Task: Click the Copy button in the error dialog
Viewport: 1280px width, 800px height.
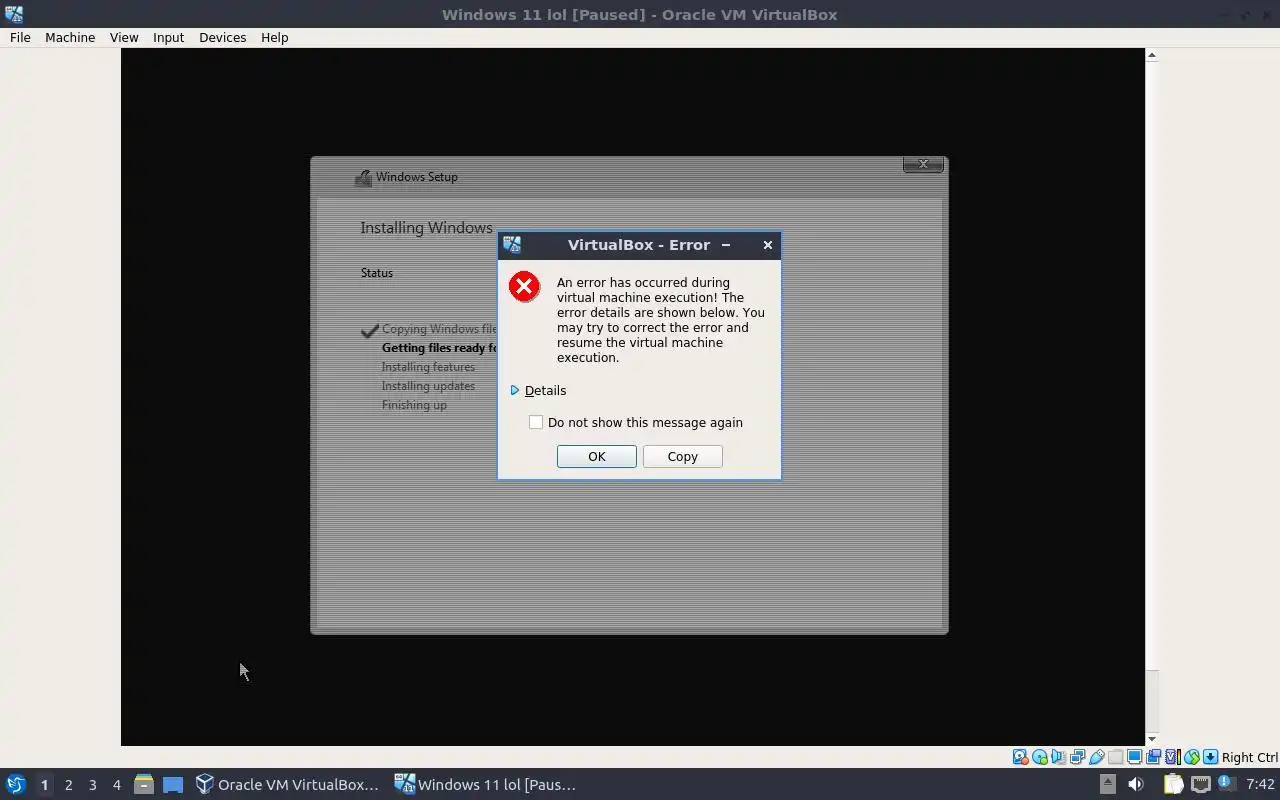Action: tap(682, 456)
